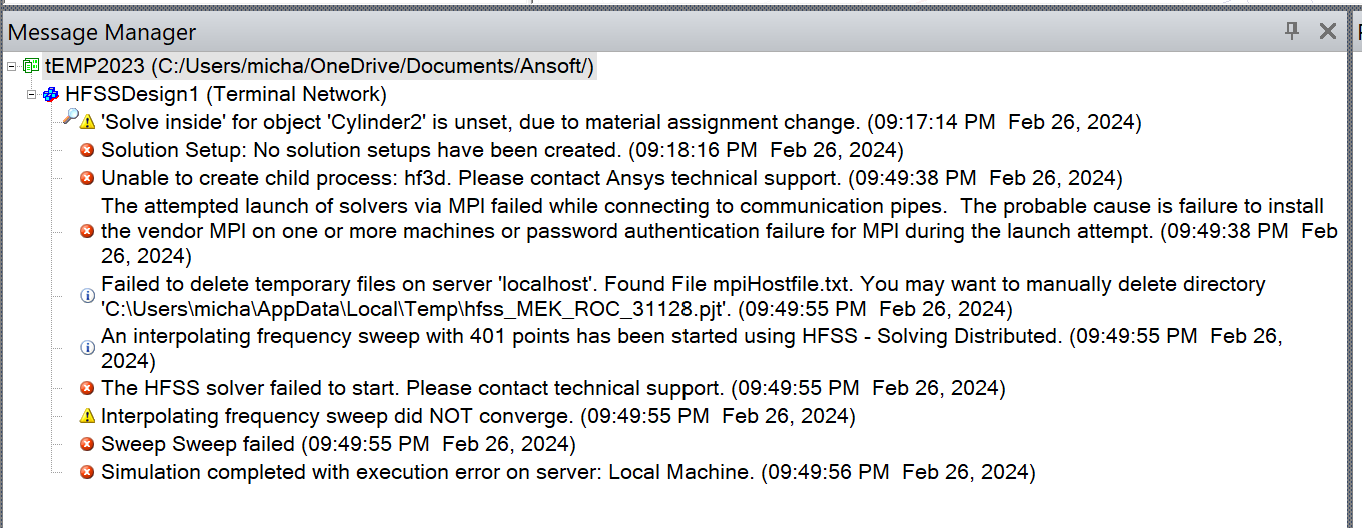Screen dimensions: 1362x528
Task: Click the Message Manager title bar
Action: (x=600, y=32)
